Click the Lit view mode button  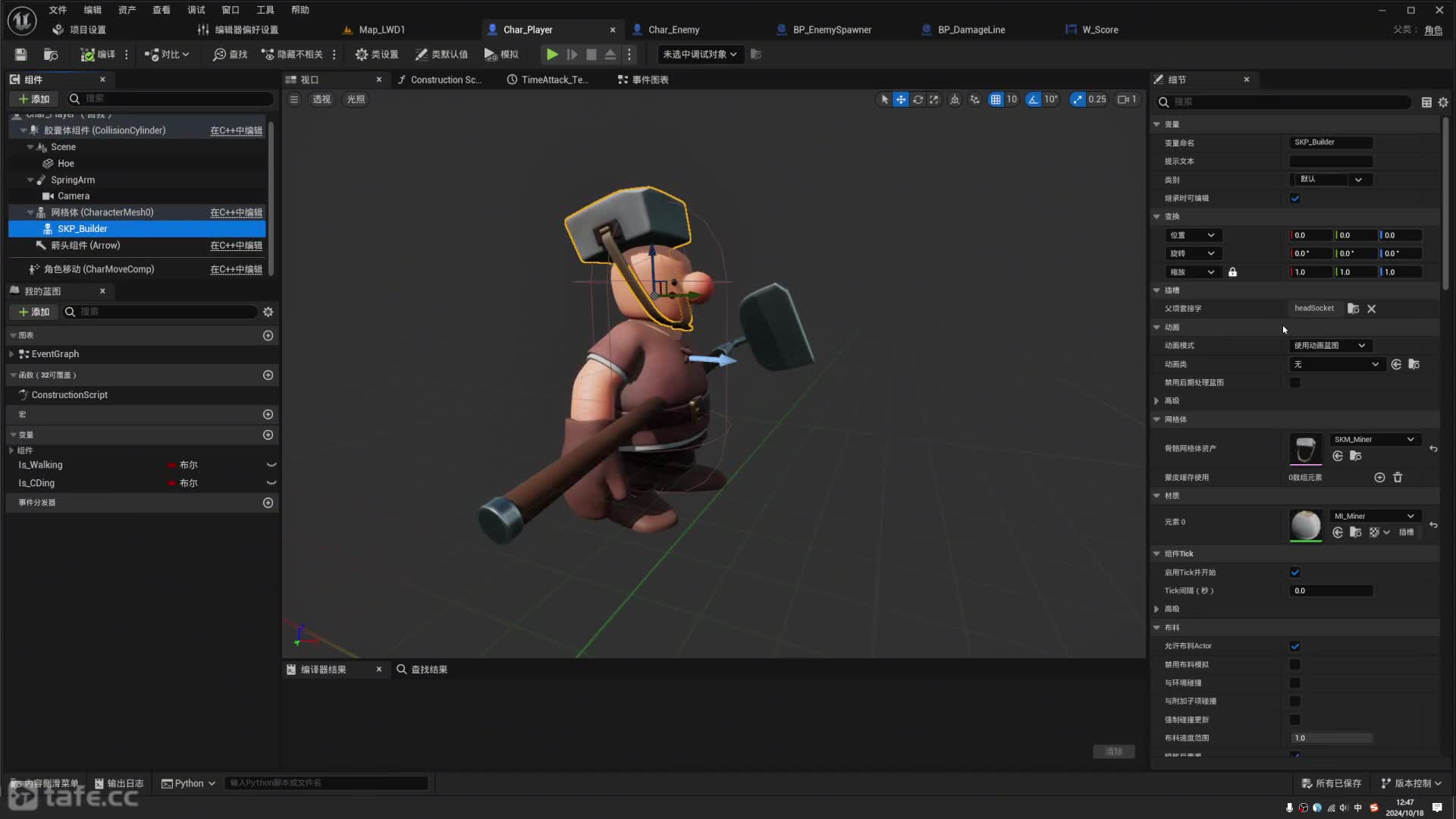point(356,99)
